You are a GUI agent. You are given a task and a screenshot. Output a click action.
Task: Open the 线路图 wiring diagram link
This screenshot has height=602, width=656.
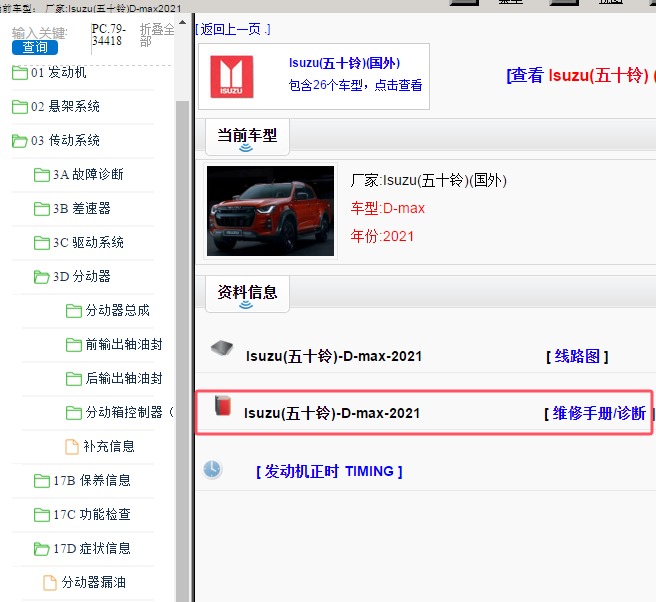tap(577, 356)
